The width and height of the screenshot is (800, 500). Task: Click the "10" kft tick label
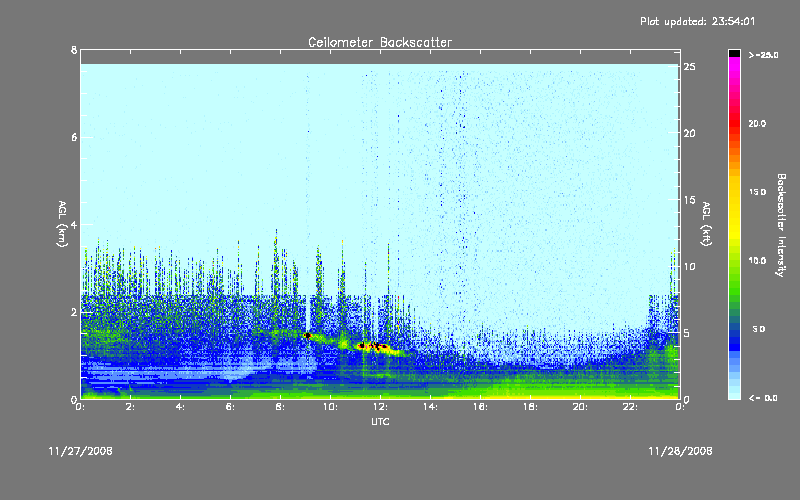coord(690,266)
